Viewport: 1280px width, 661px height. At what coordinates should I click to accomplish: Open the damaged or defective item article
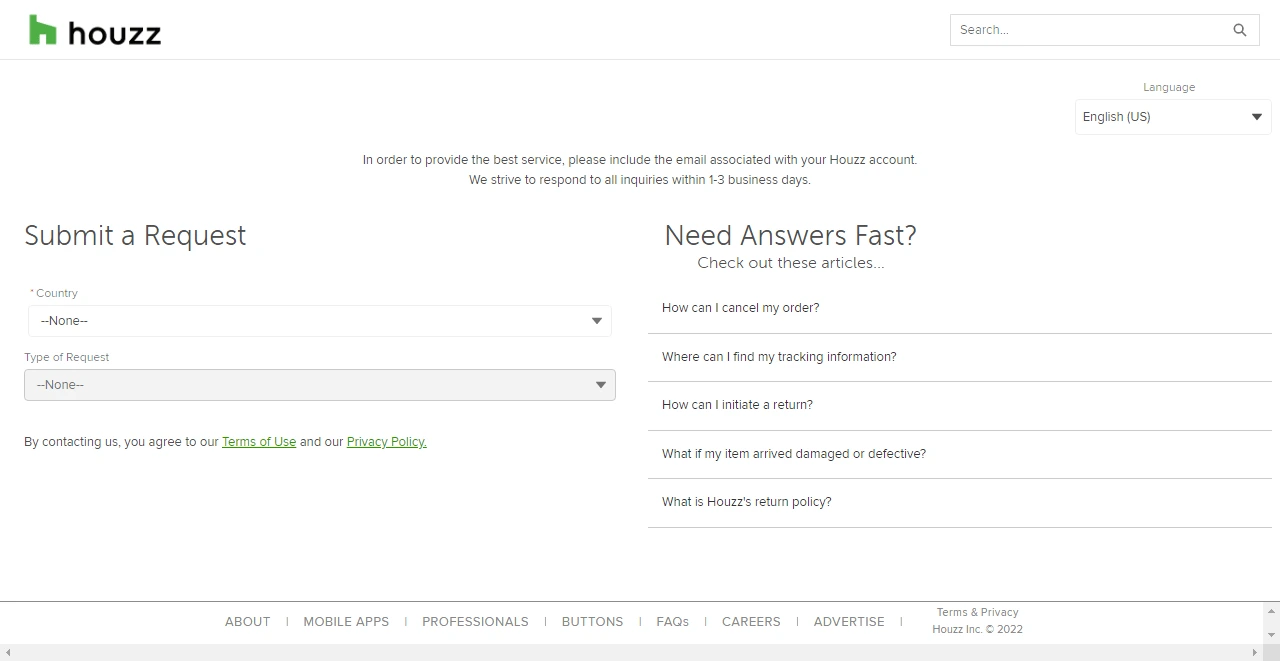click(793, 454)
